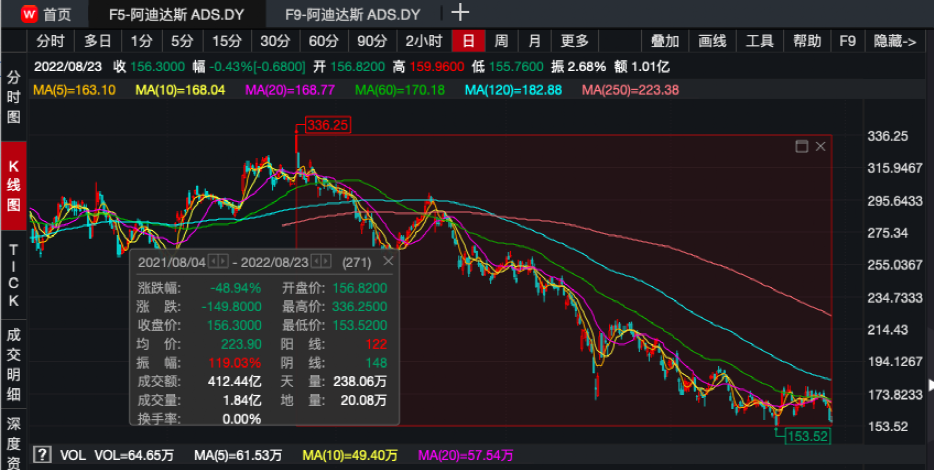Step end date 2022/08/23 backward
Screen dimensions: 934x470
pos(316,262)
